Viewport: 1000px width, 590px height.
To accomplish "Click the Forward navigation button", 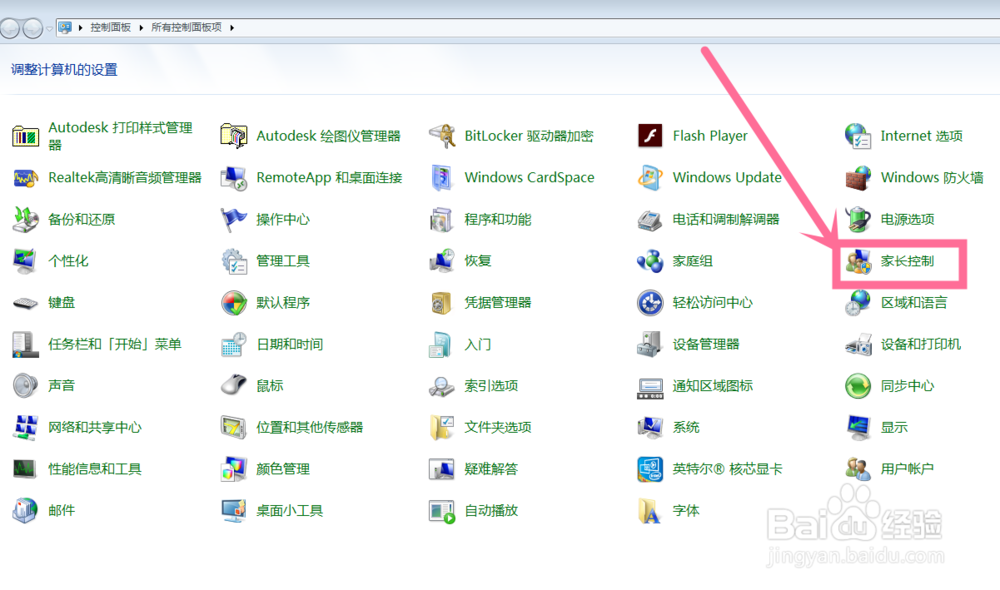I will [33, 28].
